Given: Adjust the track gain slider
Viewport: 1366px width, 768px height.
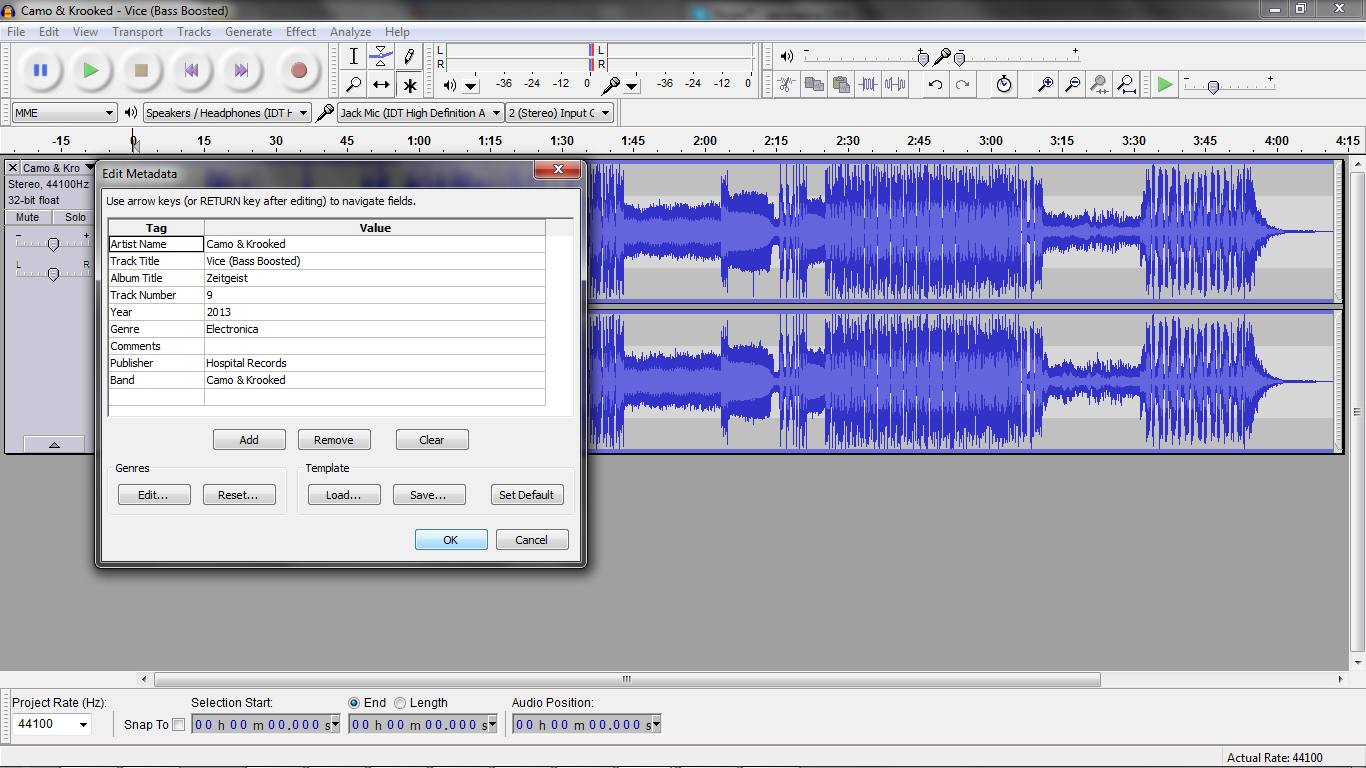Looking at the screenshot, I should pyautogui.click(x=53, y=244).
